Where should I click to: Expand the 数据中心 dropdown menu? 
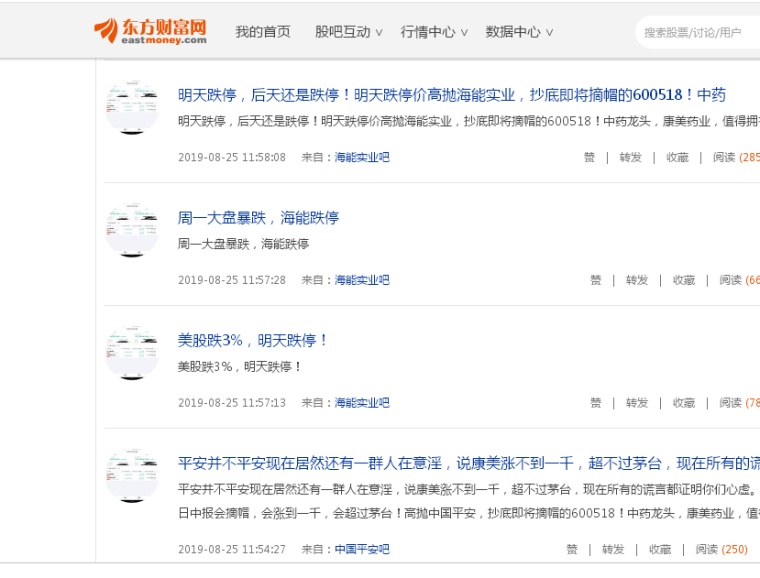click(x=519, y=32)
